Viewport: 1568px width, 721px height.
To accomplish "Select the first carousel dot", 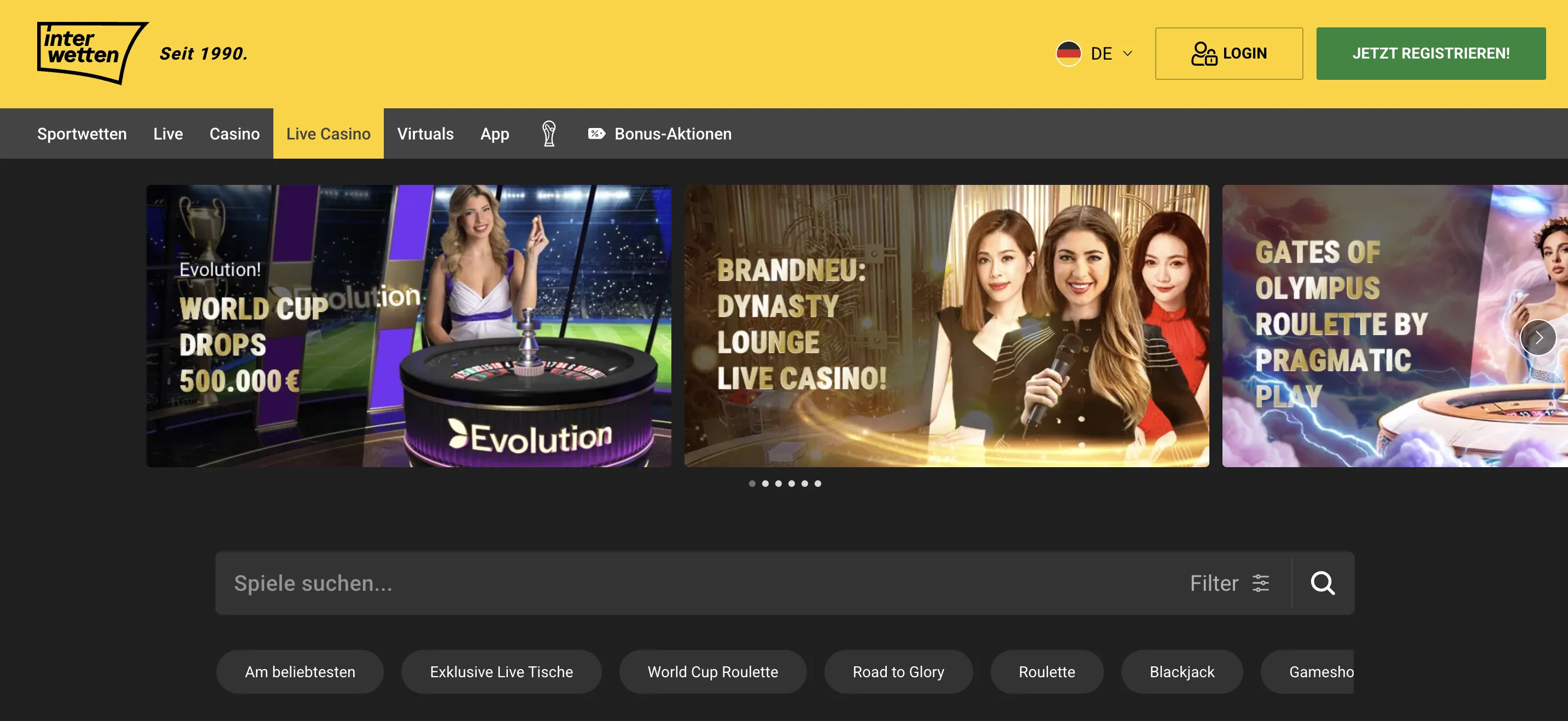I will pyautogui.click(x=752, y=484).
